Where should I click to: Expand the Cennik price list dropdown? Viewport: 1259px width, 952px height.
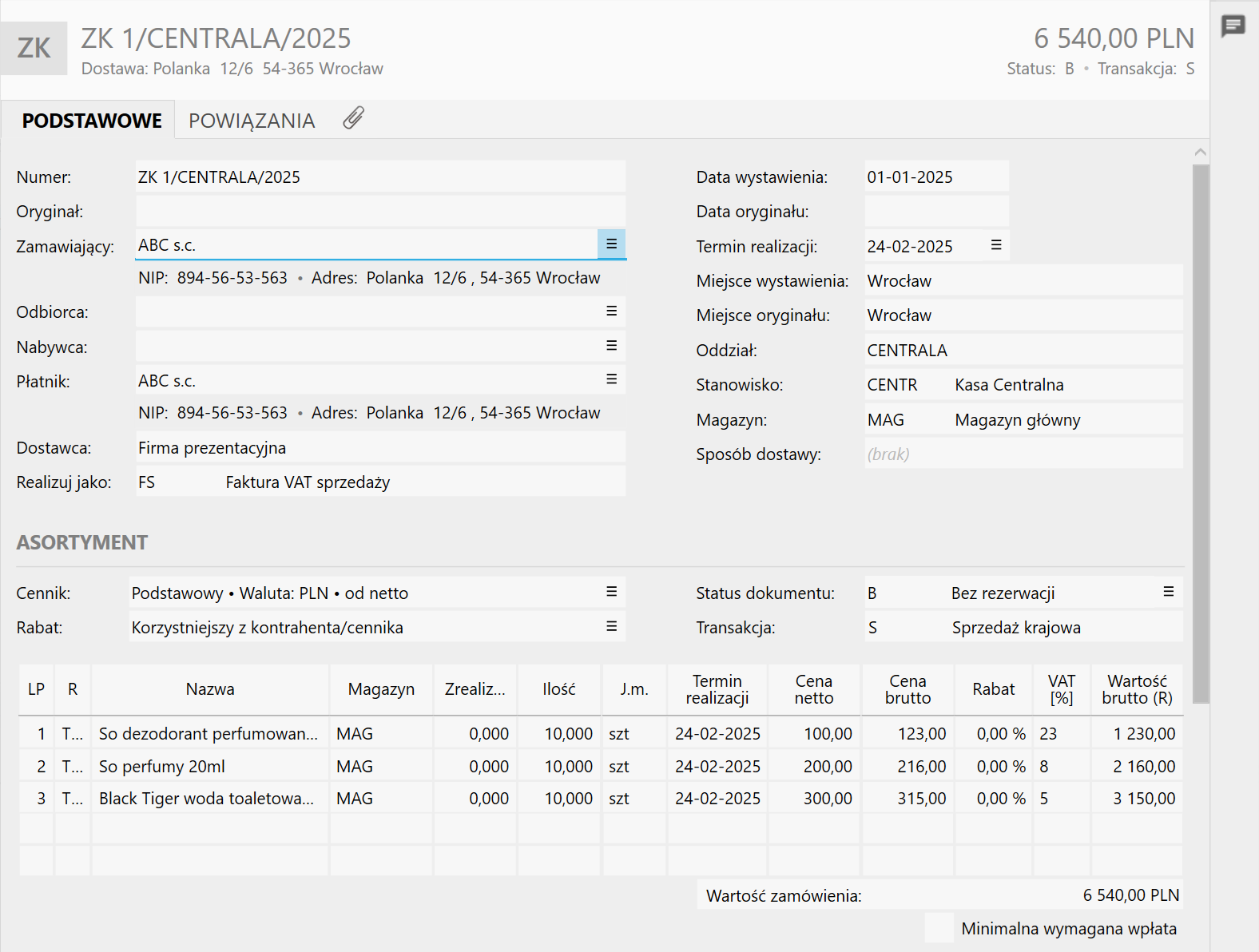[611, 592]
